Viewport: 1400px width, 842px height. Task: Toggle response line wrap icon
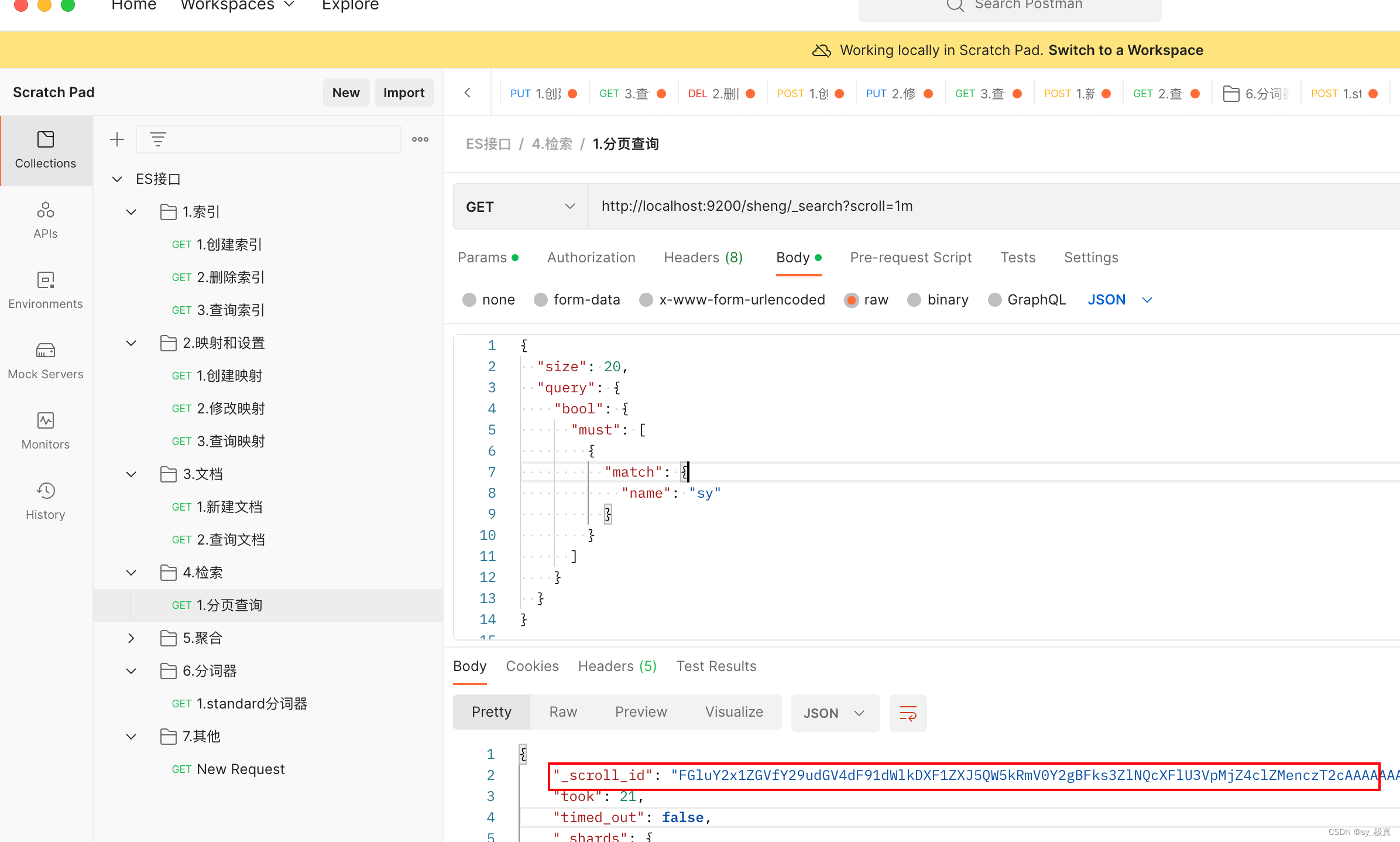tap(908, 713)
